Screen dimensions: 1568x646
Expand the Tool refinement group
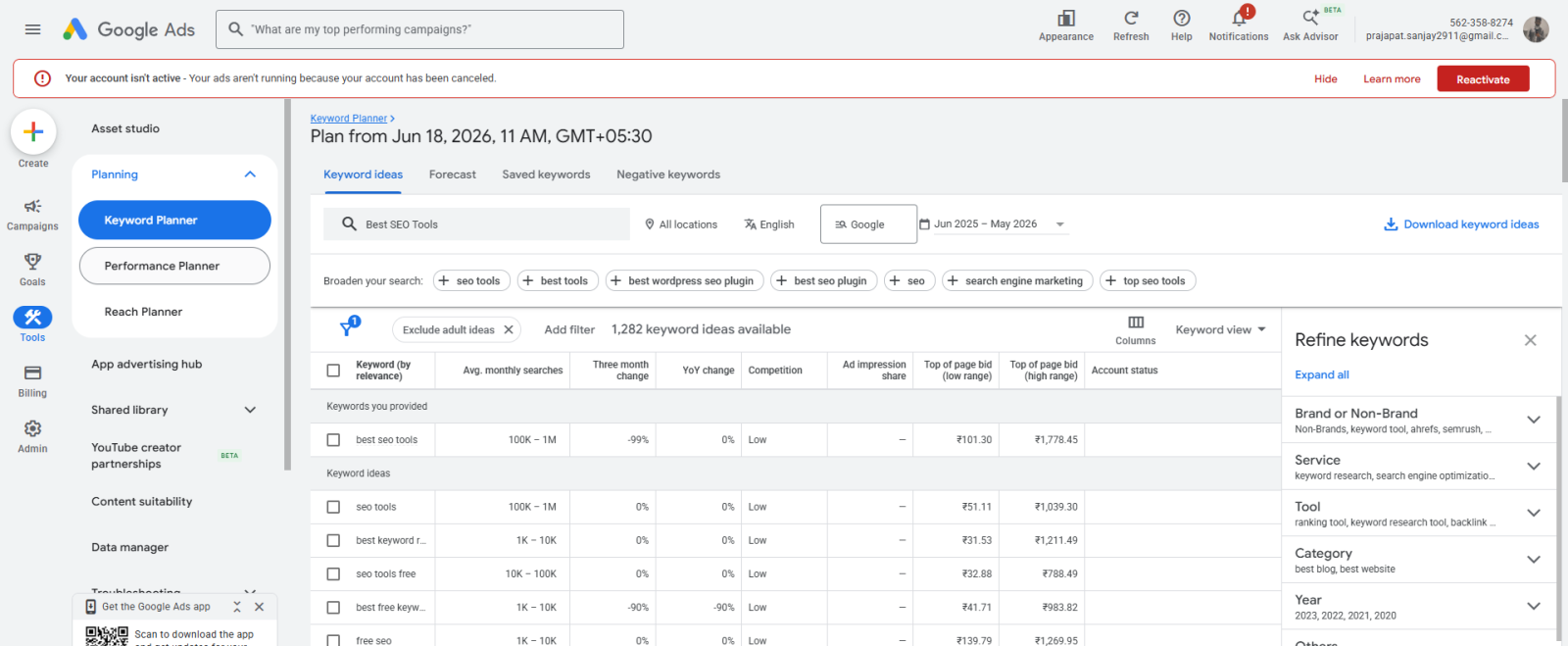click(x=1534, y=513)
